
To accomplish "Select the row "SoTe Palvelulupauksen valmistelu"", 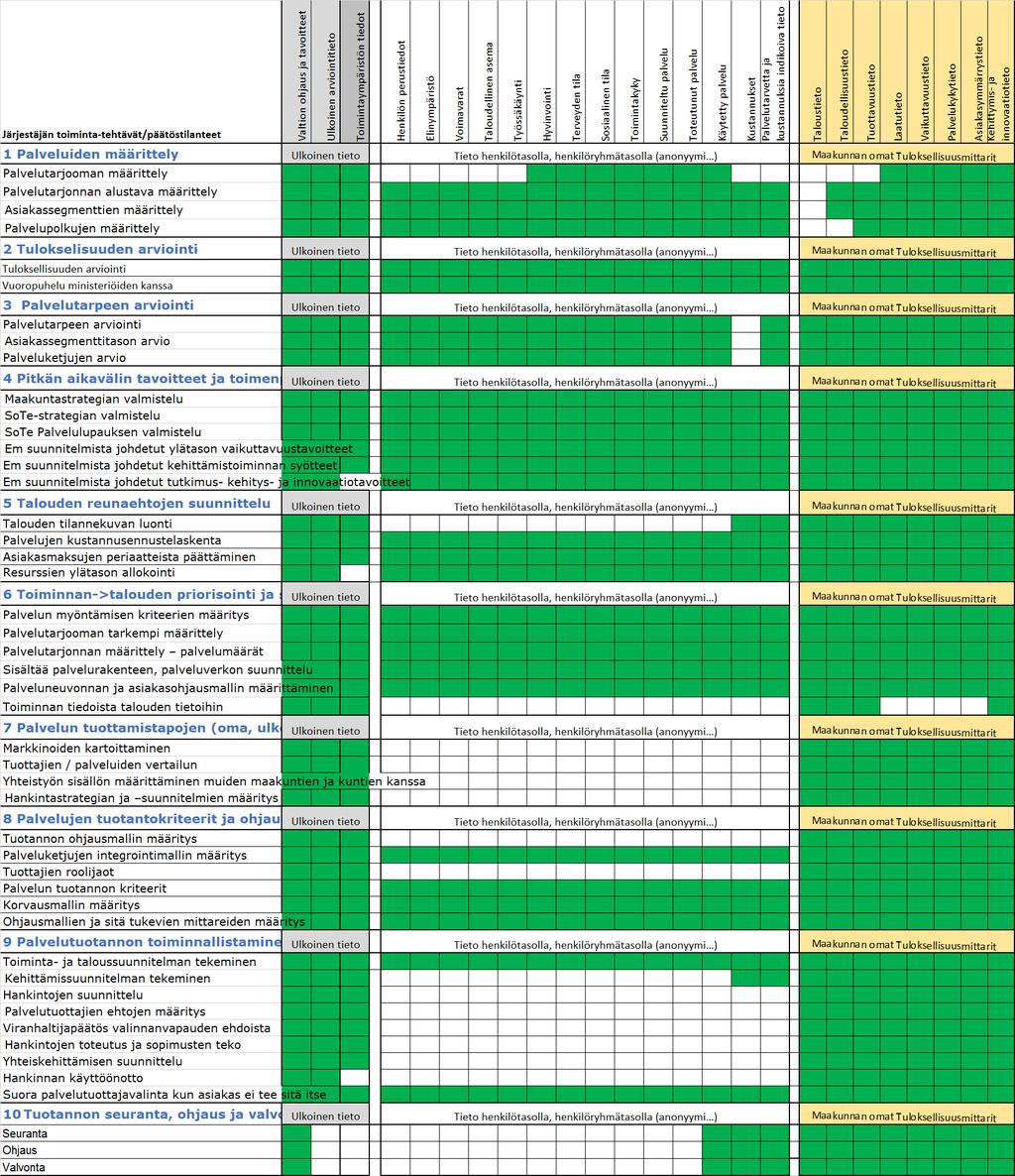I will point(103,432).
